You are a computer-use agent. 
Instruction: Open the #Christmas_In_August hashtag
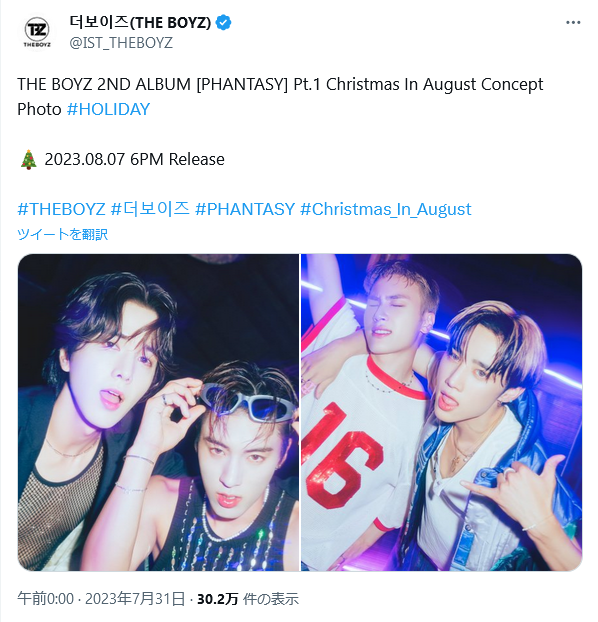click(386, 209)
